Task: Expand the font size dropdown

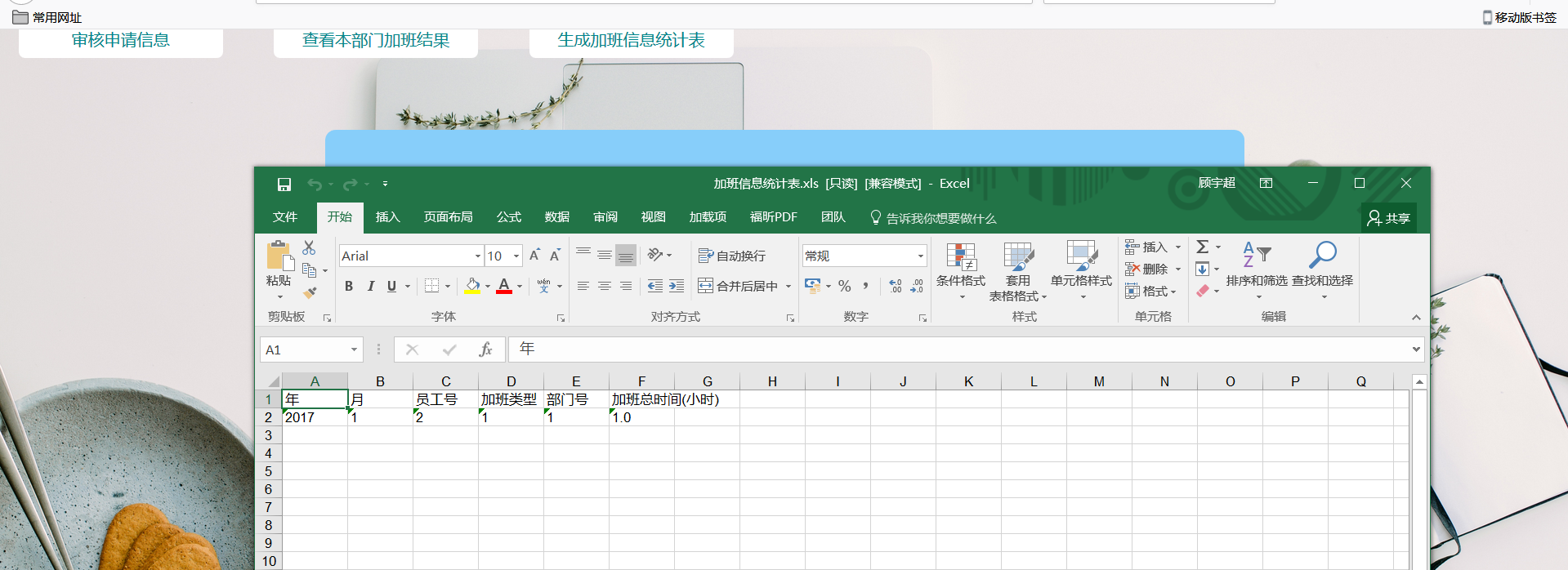Action: pyautogui.click(x=516, y=256)
